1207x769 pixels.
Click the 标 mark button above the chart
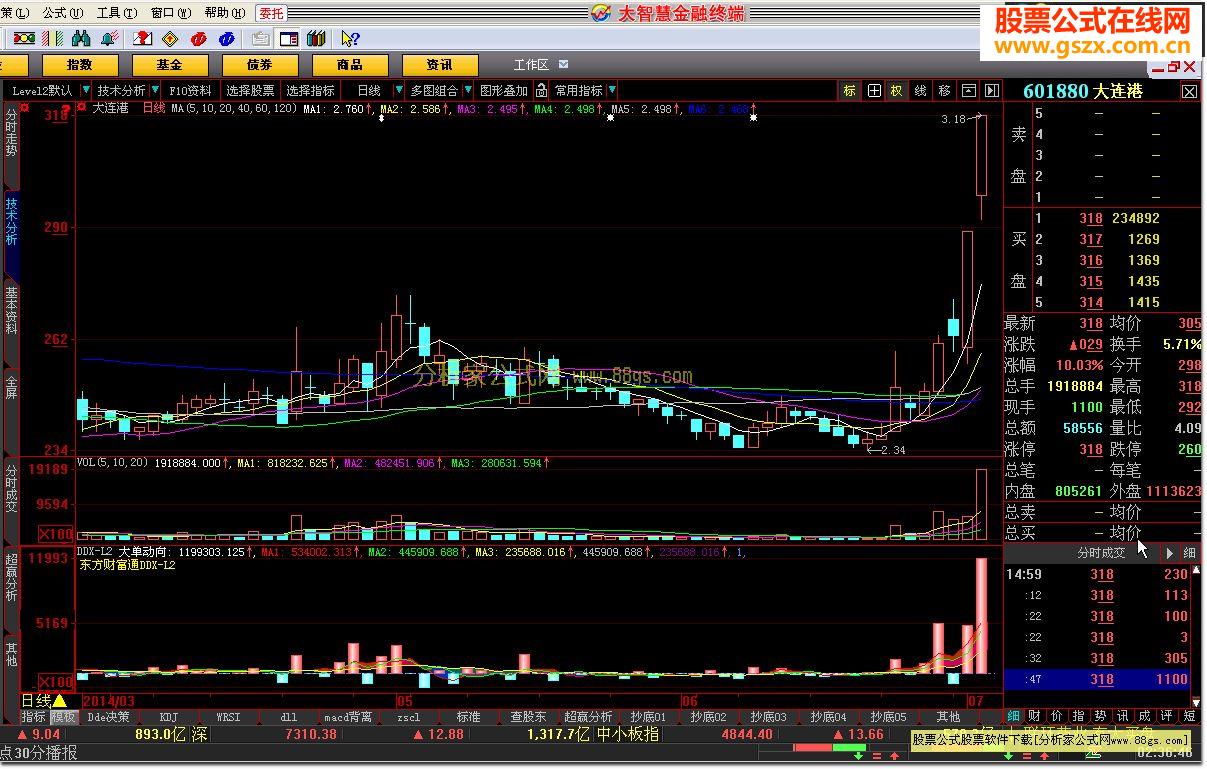click(x=850, y=91)
